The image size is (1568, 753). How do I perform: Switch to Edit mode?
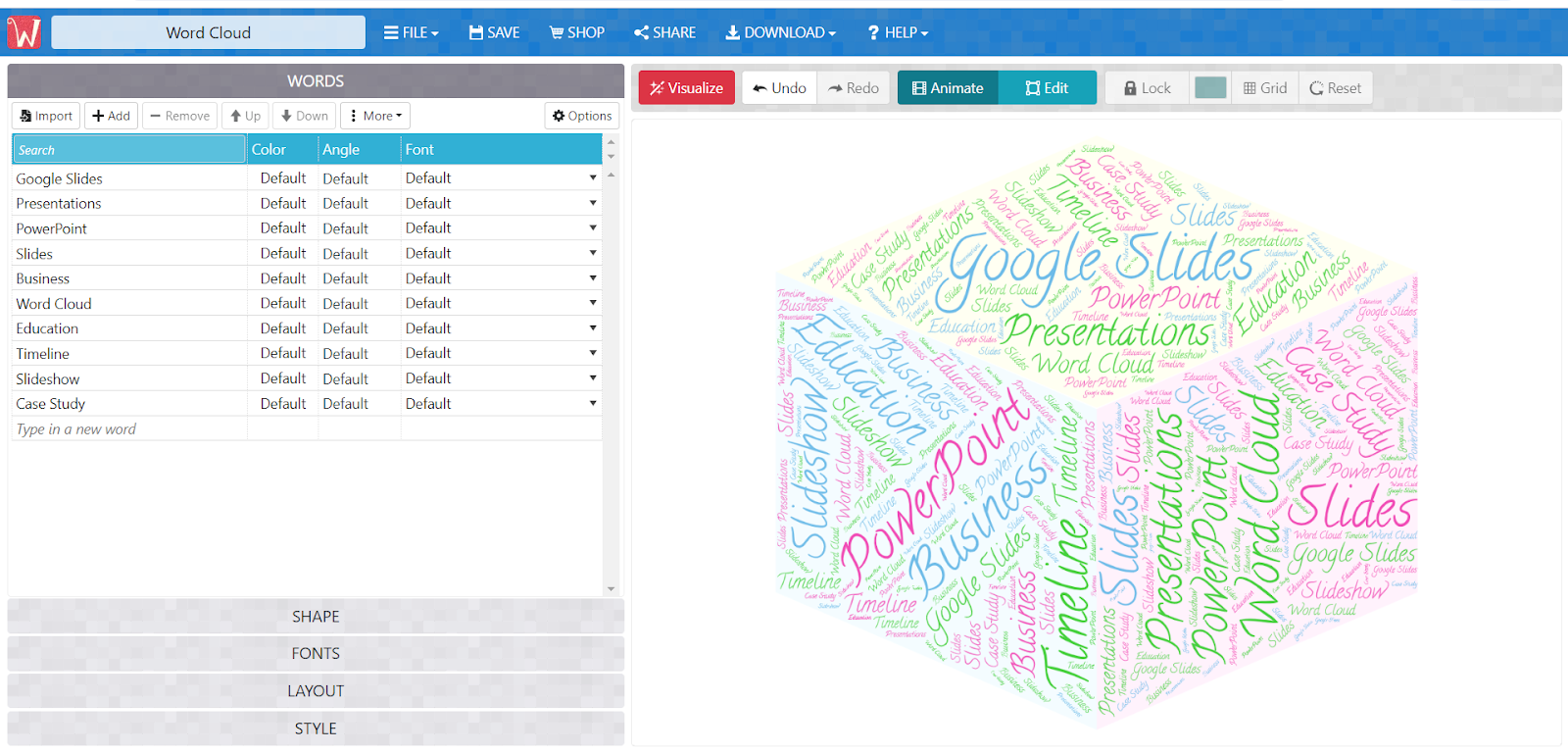(1048, 88)
